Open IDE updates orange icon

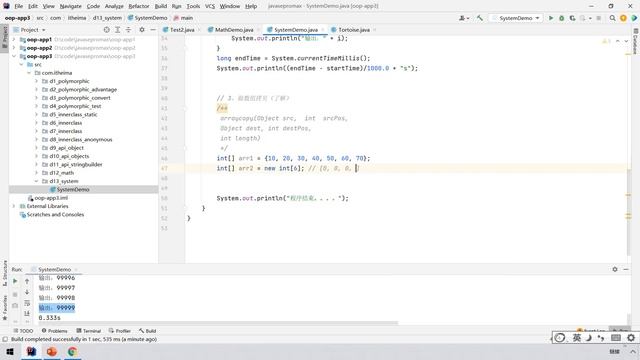tap(623, 18)
